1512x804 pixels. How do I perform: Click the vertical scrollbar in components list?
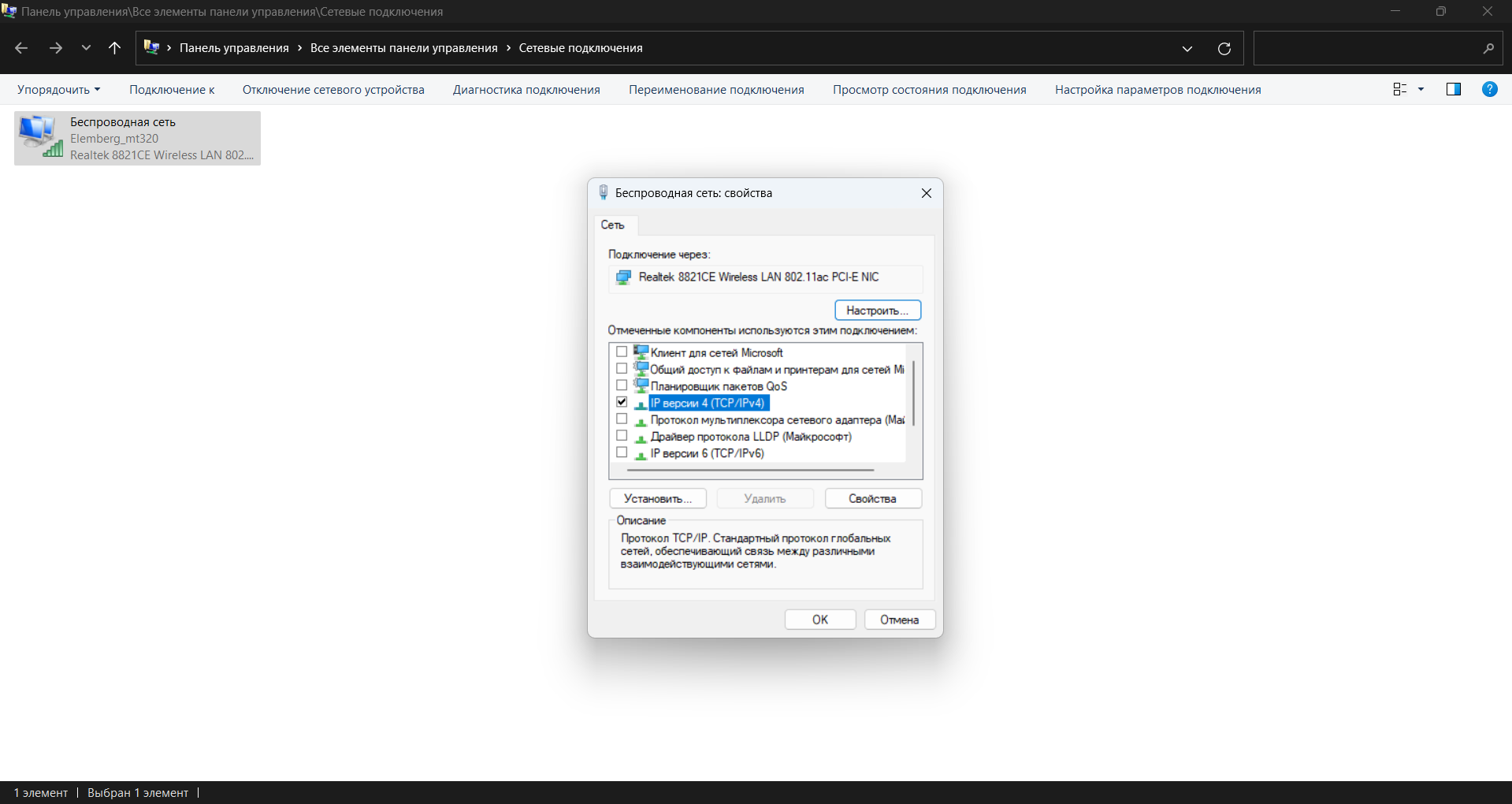[914, 394]
